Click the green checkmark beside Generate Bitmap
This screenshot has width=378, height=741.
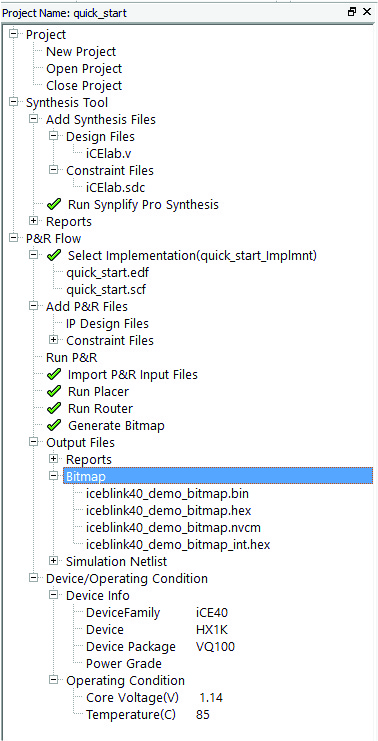tap(54, 425)
